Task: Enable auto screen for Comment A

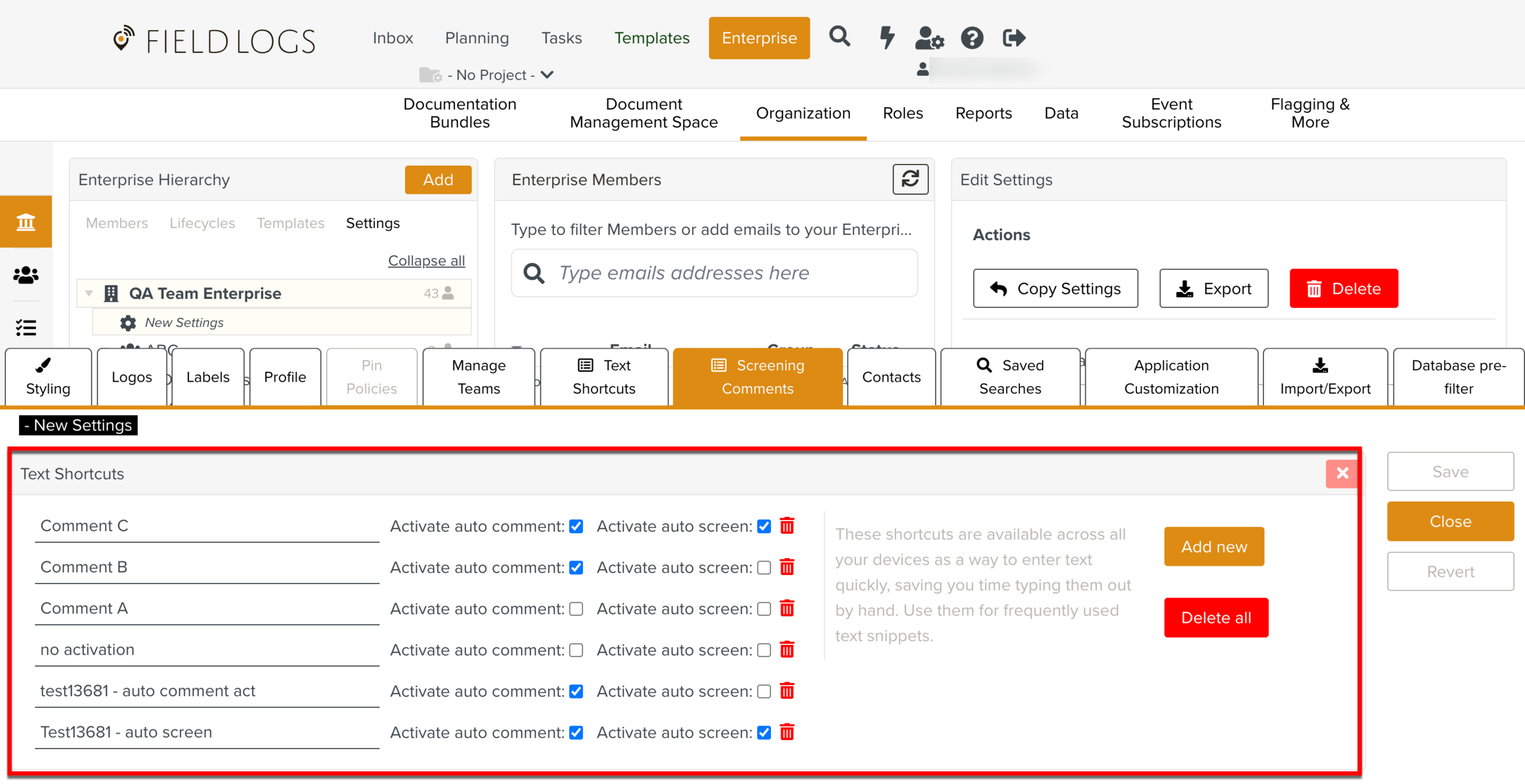Action: coord(764,609)
